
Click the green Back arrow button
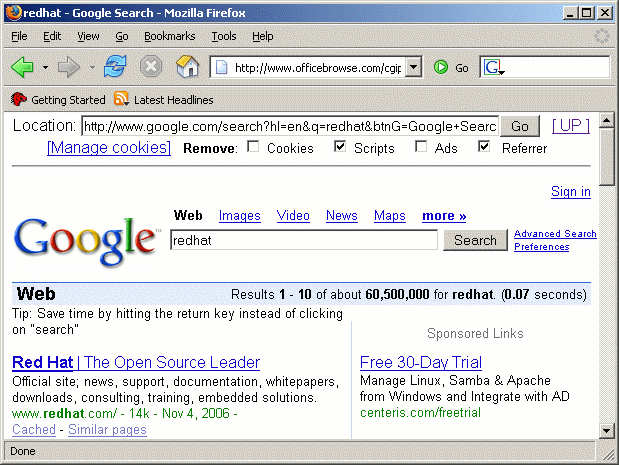point(22,67)
